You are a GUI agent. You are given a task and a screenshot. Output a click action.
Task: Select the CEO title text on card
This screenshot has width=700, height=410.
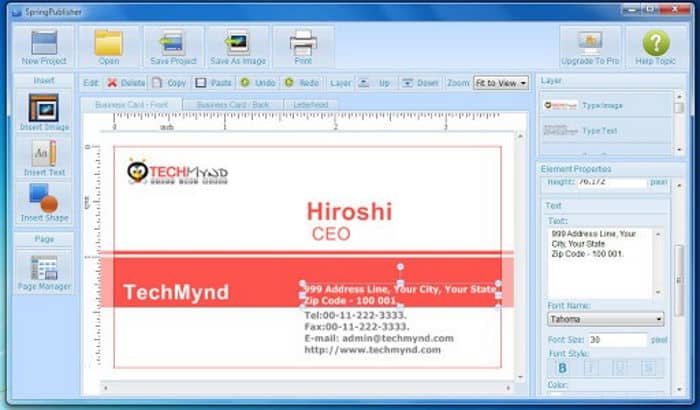[x=331, y=234]
